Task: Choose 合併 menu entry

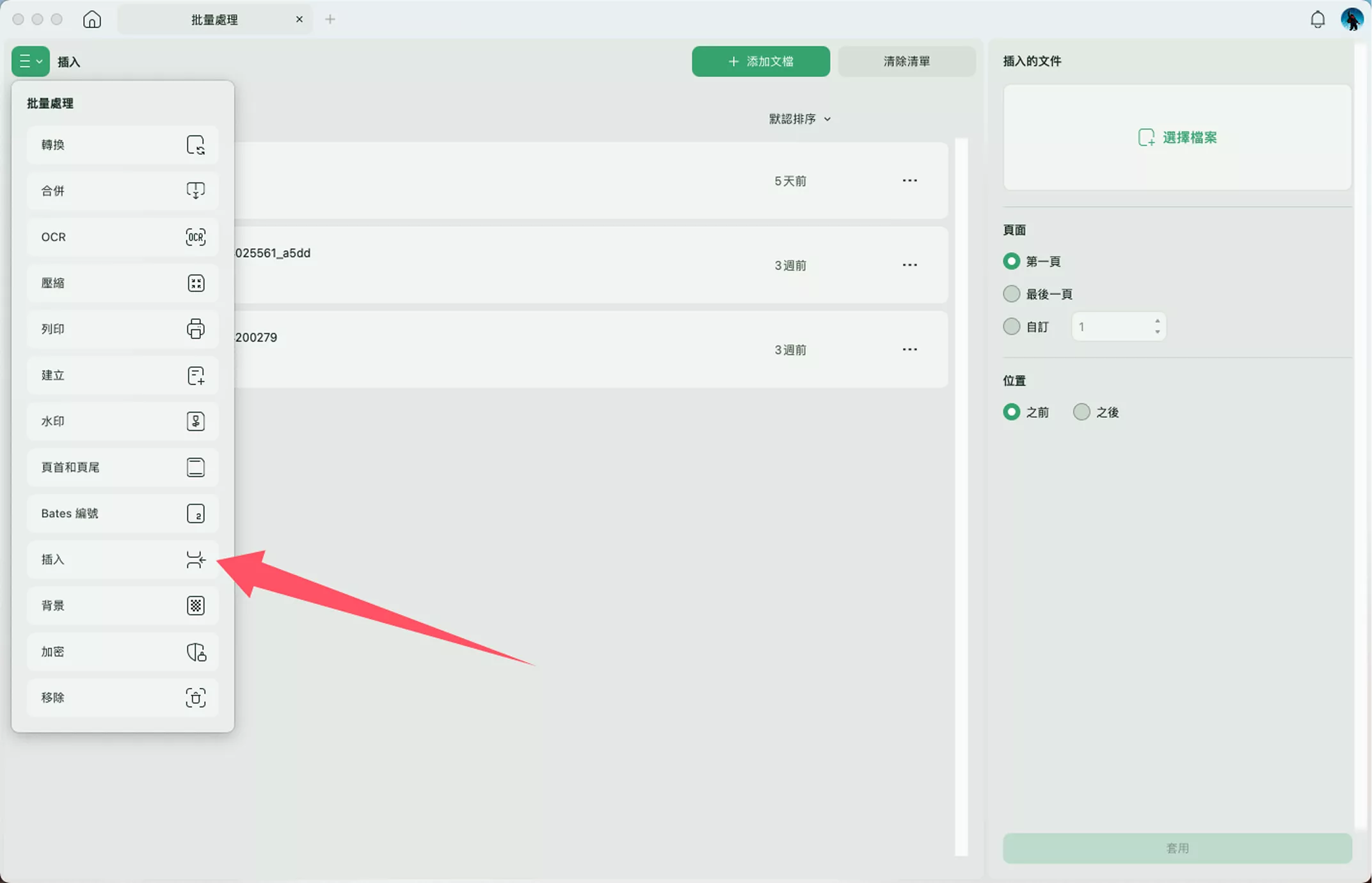Action: (x=123, y=191)
